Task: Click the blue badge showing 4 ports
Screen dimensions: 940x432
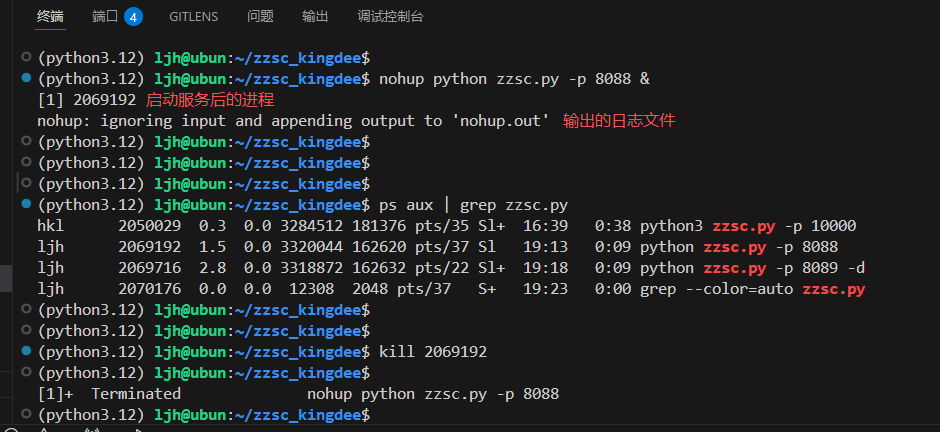Action: click(133, 17)
